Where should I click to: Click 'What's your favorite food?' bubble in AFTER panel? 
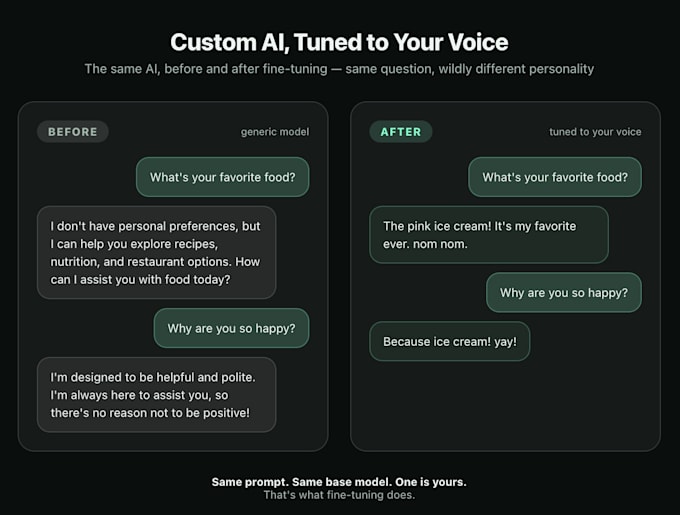(x=555, y=177)
